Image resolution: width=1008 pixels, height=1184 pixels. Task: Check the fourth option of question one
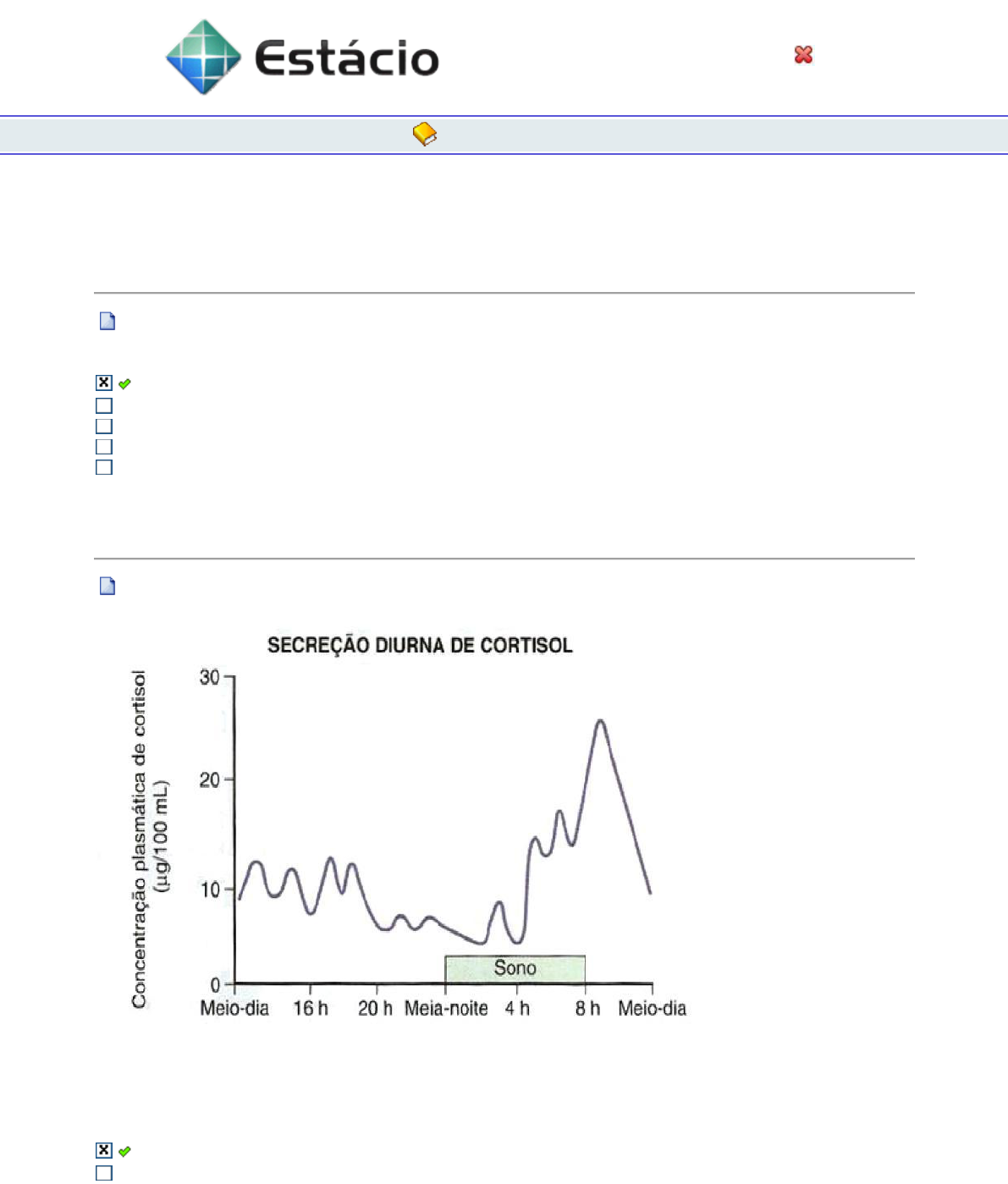(x=104, y=447)
